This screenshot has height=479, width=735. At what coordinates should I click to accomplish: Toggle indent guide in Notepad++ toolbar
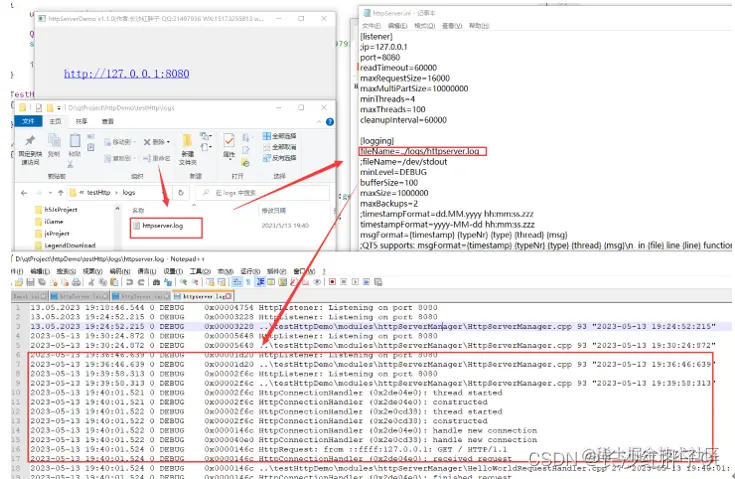pos(260,282)
